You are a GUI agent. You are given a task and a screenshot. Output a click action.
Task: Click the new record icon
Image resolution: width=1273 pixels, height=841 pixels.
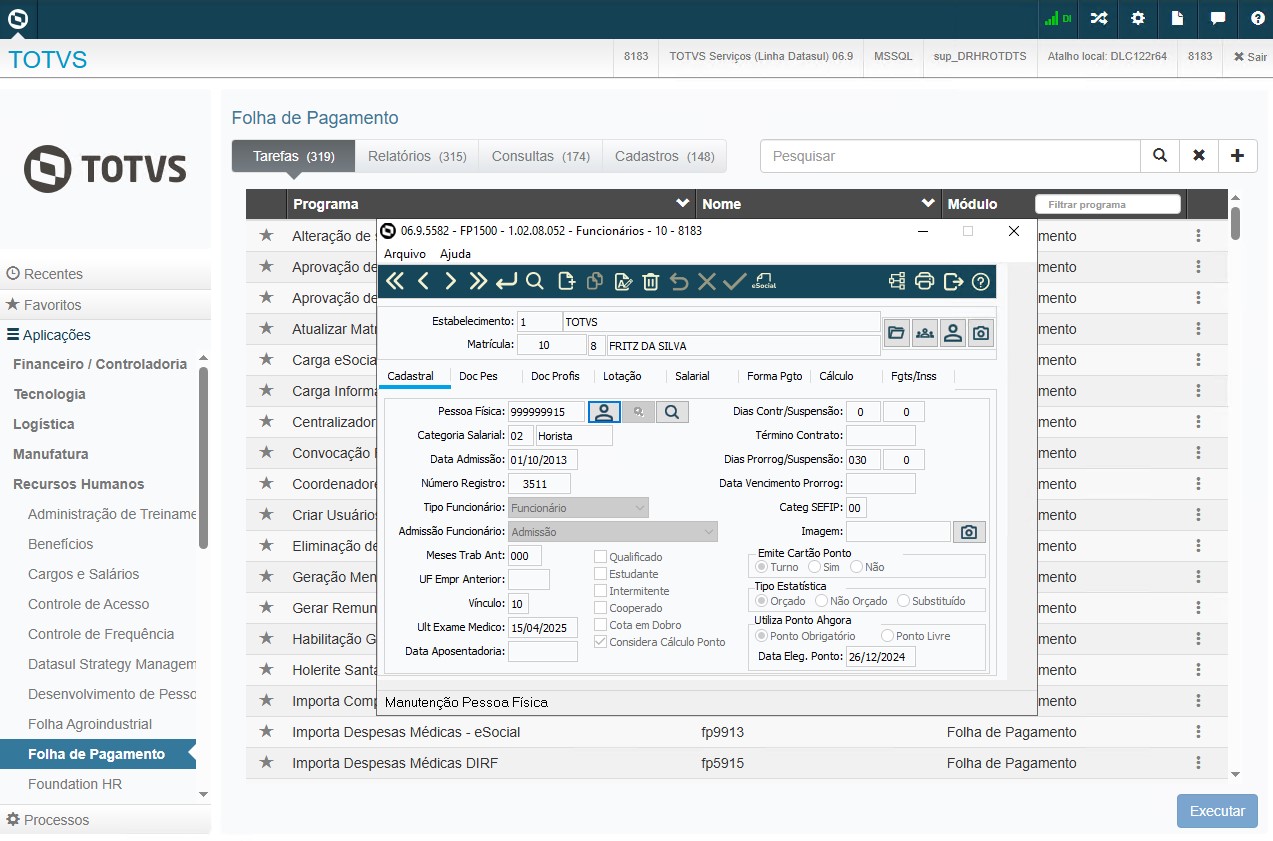click(566, 282)
